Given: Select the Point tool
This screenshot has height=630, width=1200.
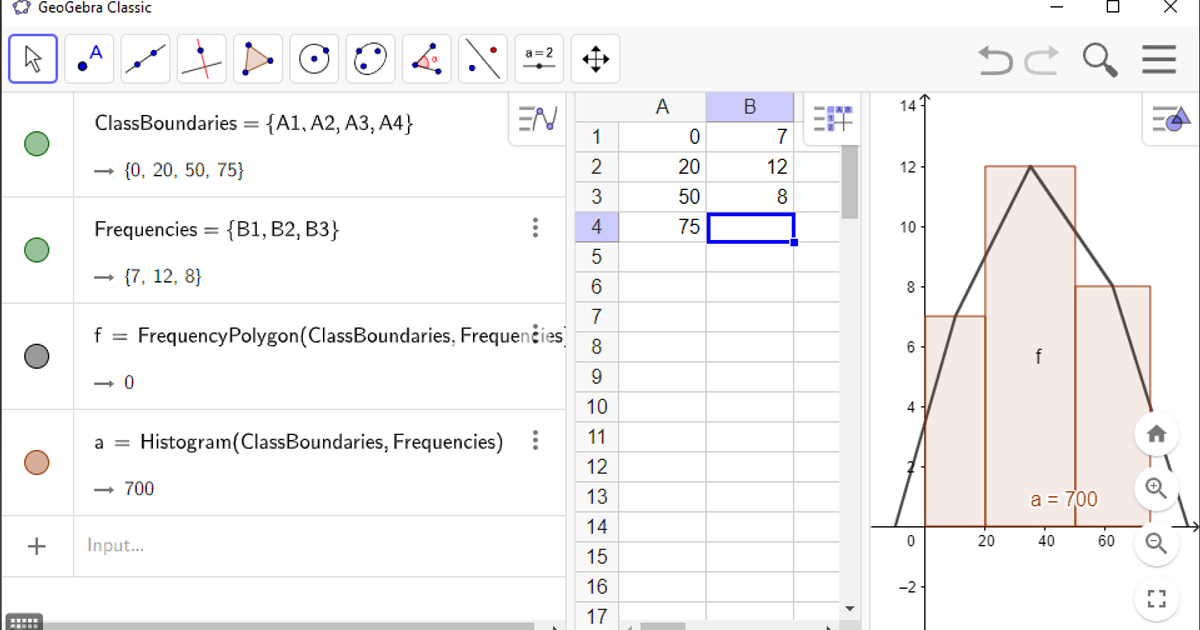Looking at the screenshot, I should coord(88,58).
